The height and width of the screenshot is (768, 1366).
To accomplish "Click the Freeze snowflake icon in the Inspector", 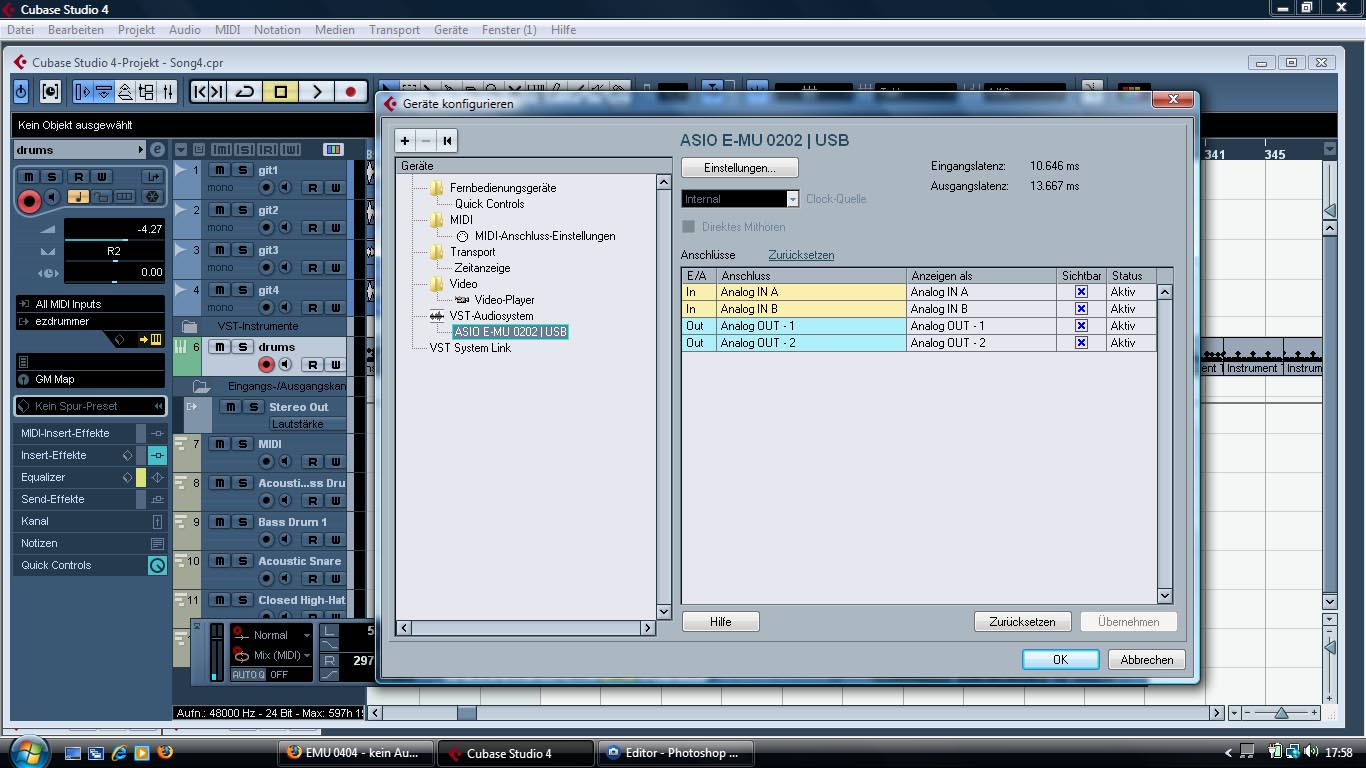I will pyautogui.click(x=152, y=197).
